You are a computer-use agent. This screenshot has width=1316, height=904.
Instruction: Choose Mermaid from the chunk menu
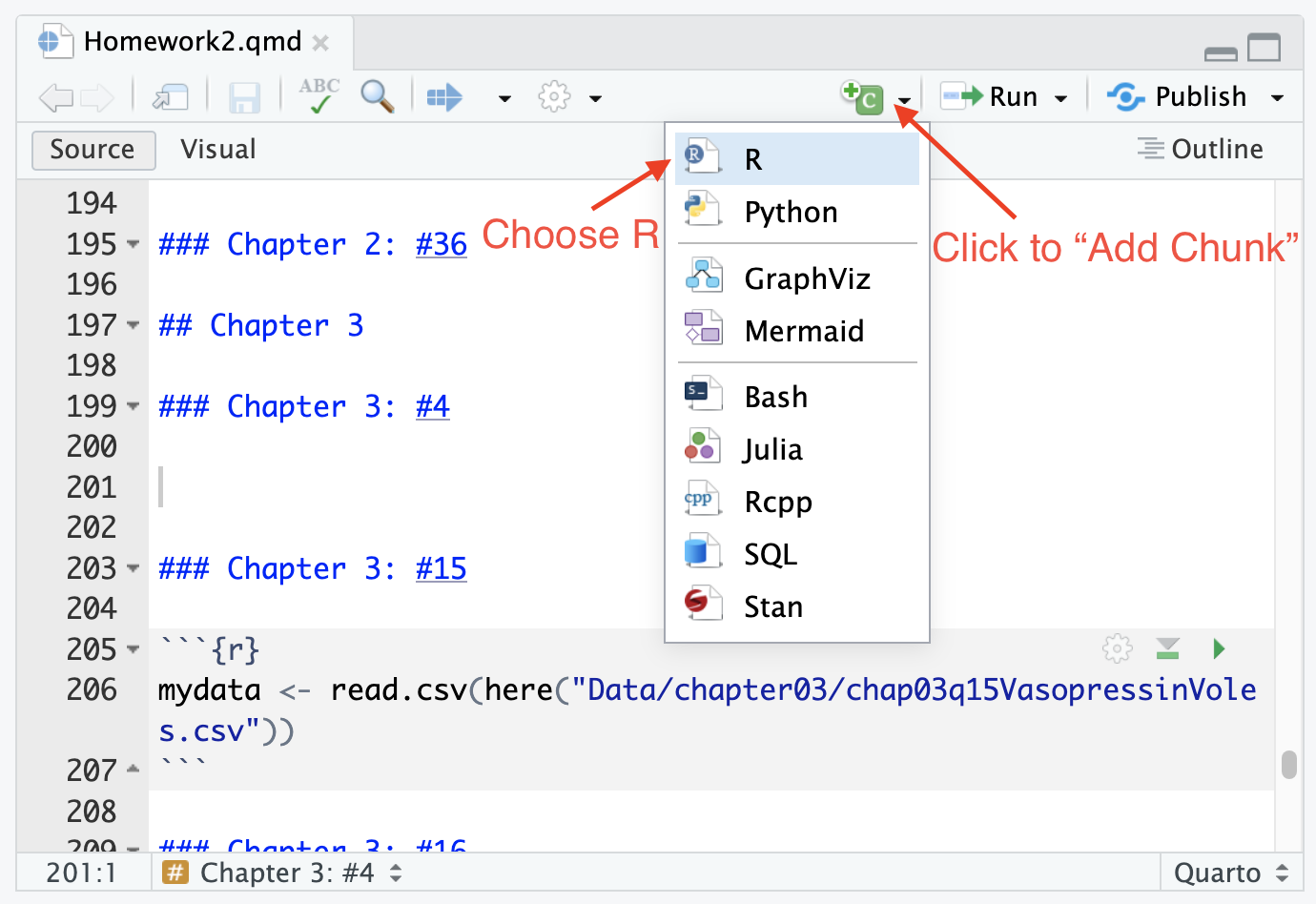(796, 330)
